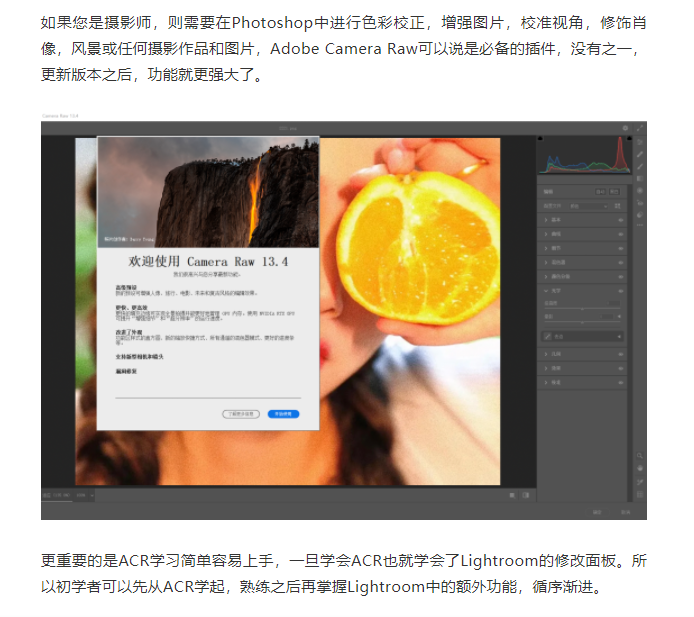This screenshot has width=694, height=617.
Task: Select the Zoom magnifier tool
Action: pos(640,455)
